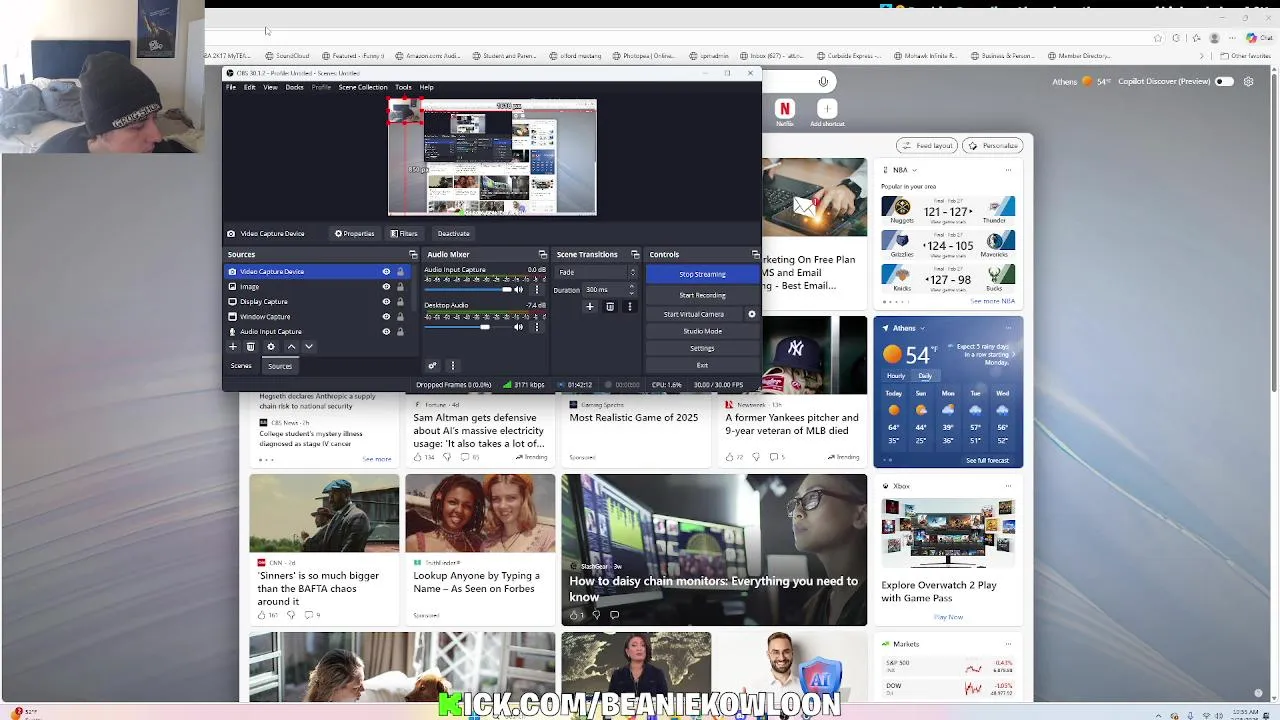This screenshot has height=720, width=1280.
Task: Open advanced audio properties gear in Audio Mixer
Action: coord(432,366)
